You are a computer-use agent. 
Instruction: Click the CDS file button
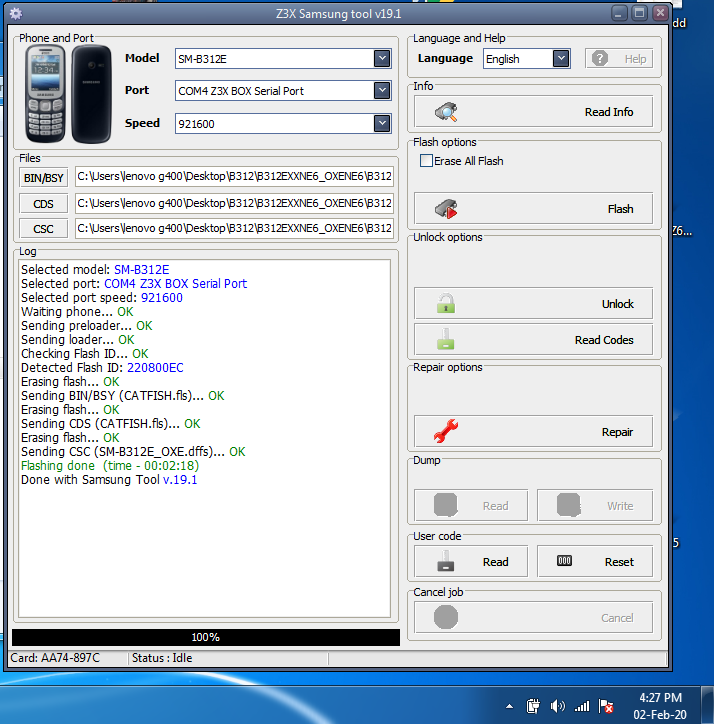43,204
